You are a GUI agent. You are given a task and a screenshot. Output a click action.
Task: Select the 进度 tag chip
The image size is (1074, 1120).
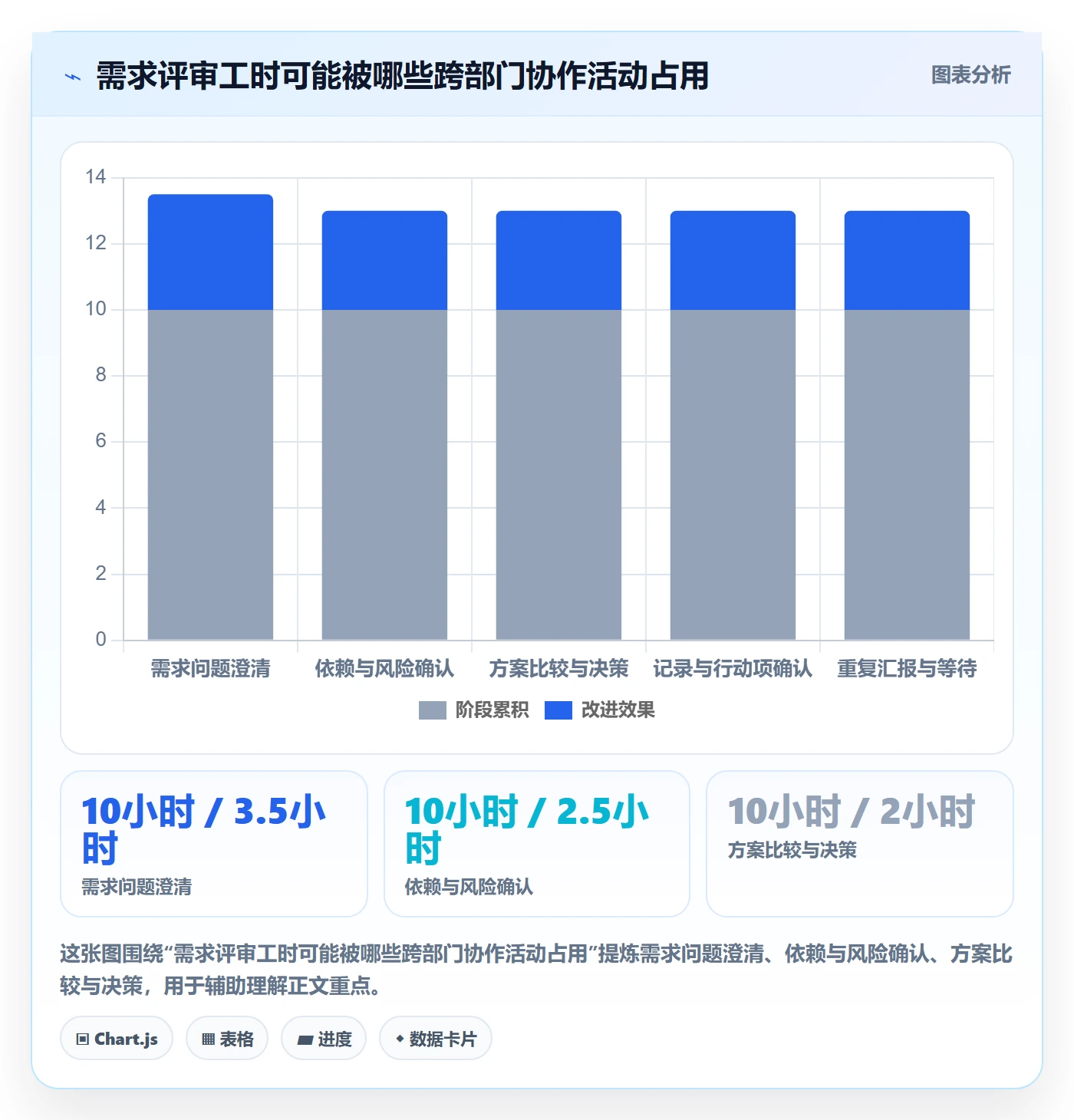point(324,1039)
